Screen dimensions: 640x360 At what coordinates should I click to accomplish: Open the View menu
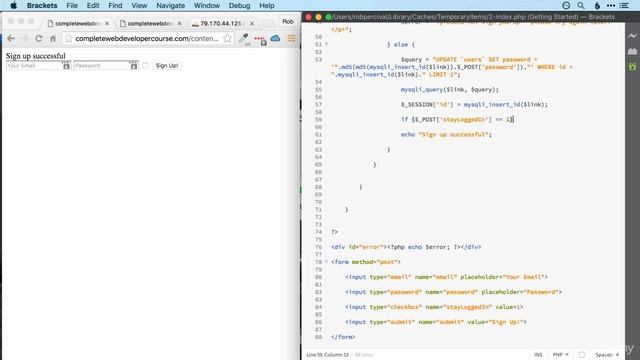139,5
